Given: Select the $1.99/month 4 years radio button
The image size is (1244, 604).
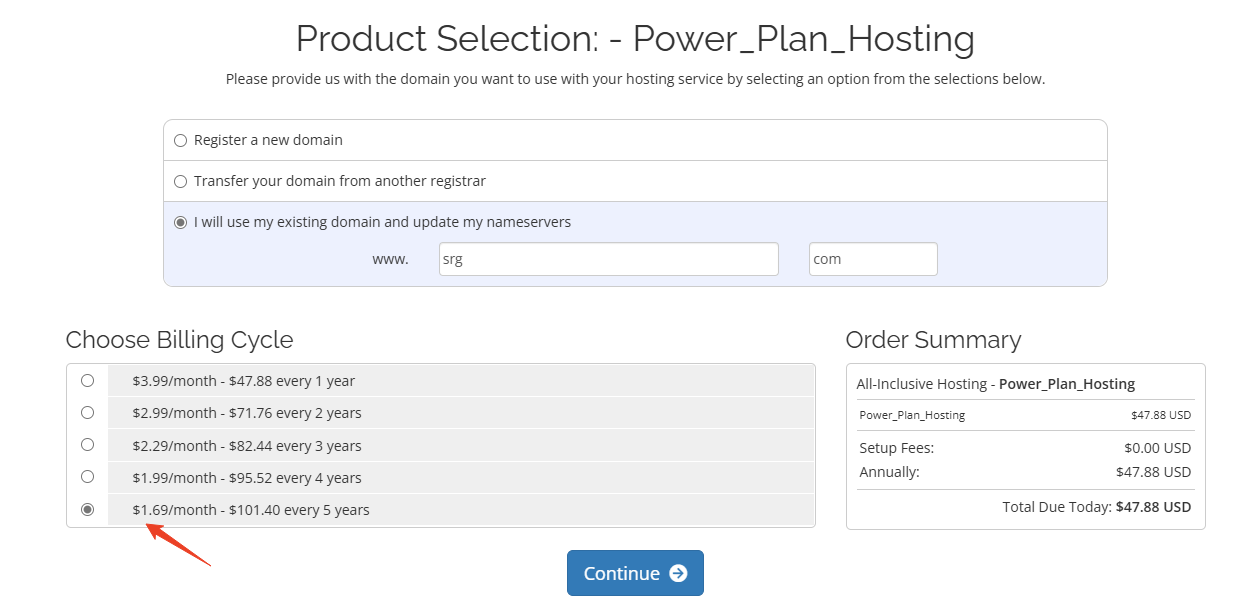Looking at the screenshot, I should pyautogui.click(x=88, y=477).
